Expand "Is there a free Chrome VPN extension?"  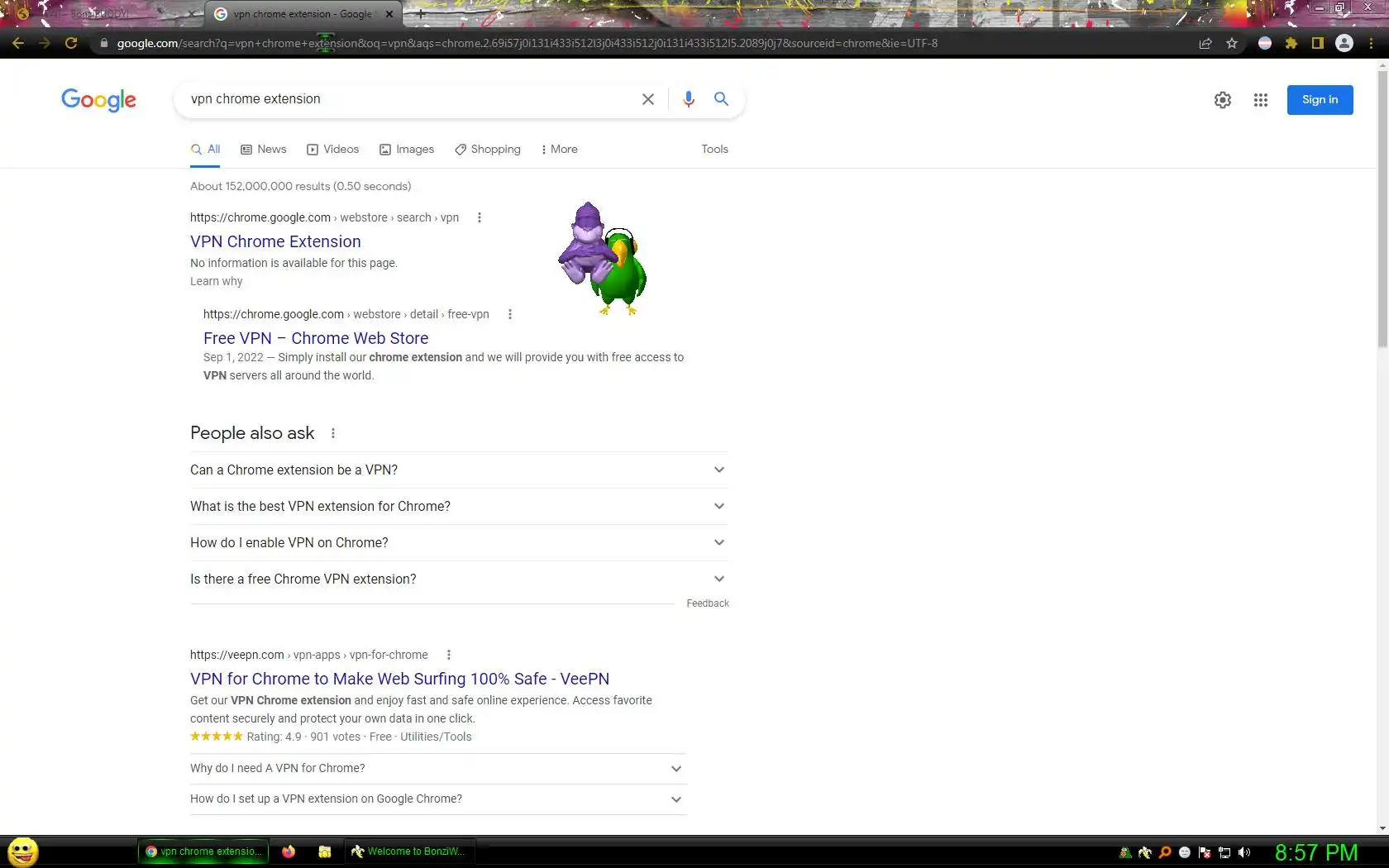[x=459, y=579]
